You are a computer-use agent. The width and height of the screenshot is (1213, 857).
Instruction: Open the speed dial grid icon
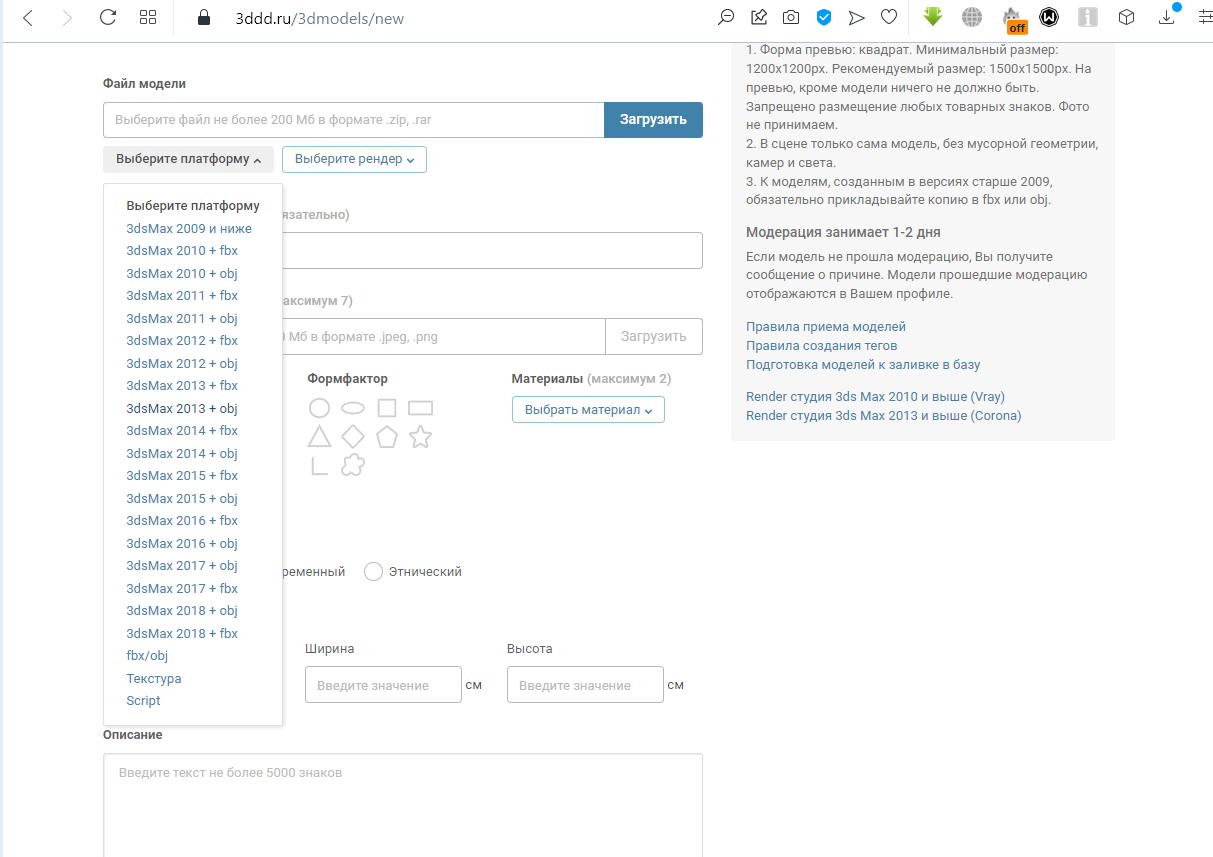tap(148, 17)
